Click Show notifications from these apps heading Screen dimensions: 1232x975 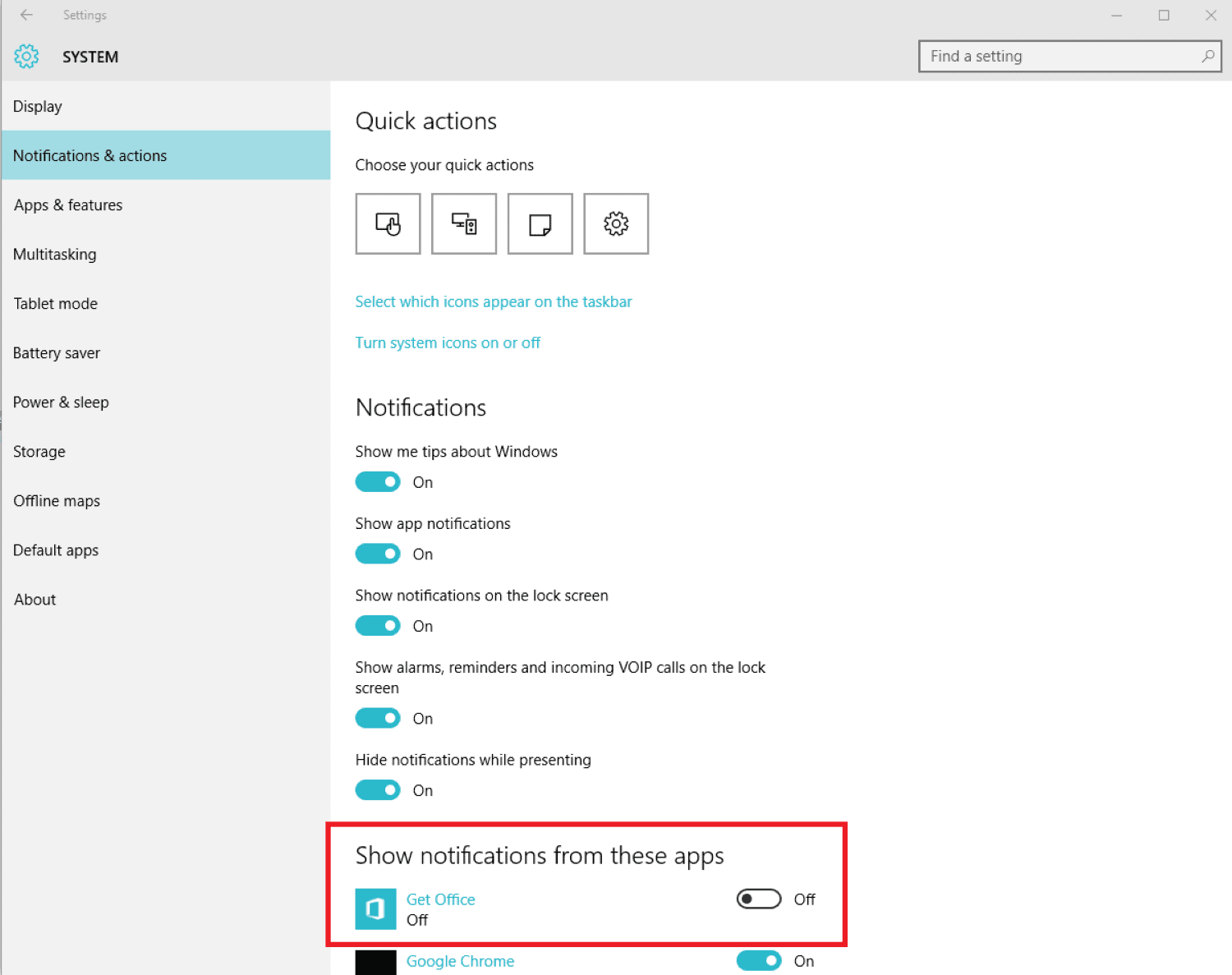(x=540, y=855)
